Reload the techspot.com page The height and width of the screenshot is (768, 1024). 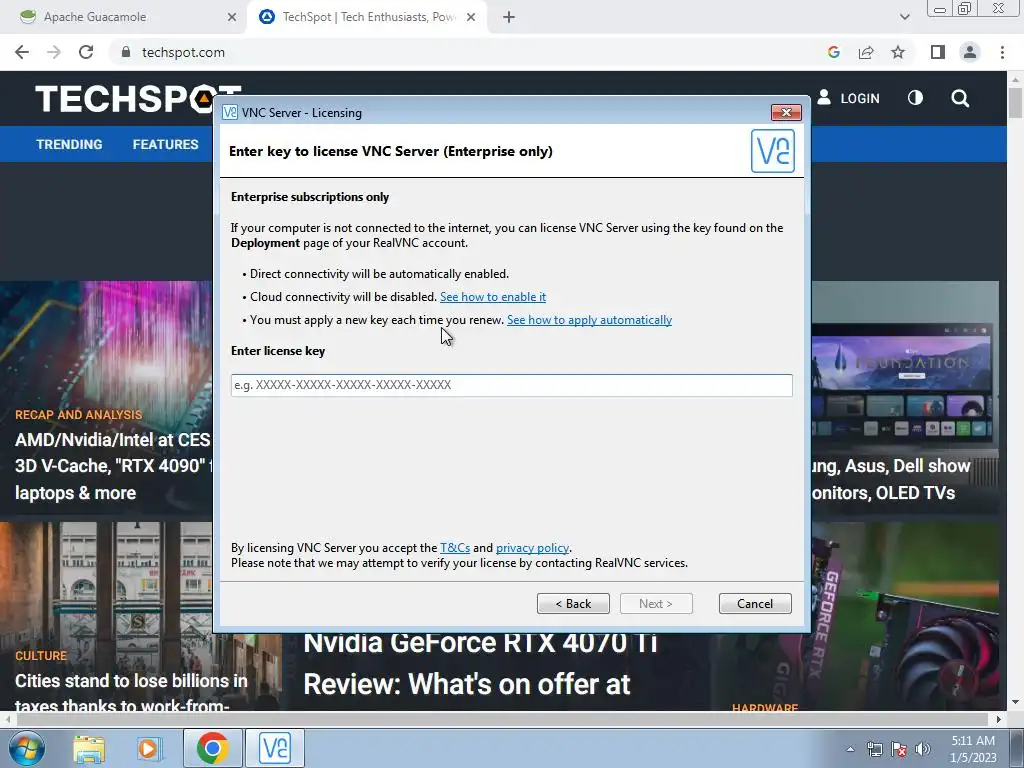pyautogui.click(x=86, y=52)
